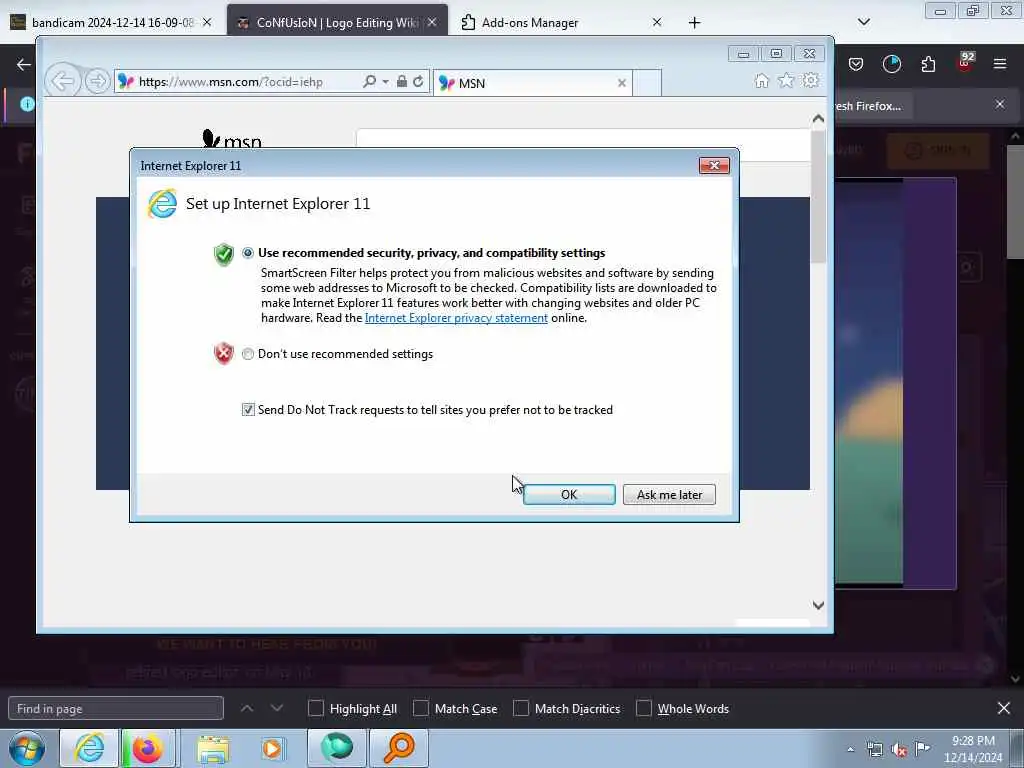1024x768 pixels.
Task: Click the lock security icon in IE address bar
Action: click(402, 82)
